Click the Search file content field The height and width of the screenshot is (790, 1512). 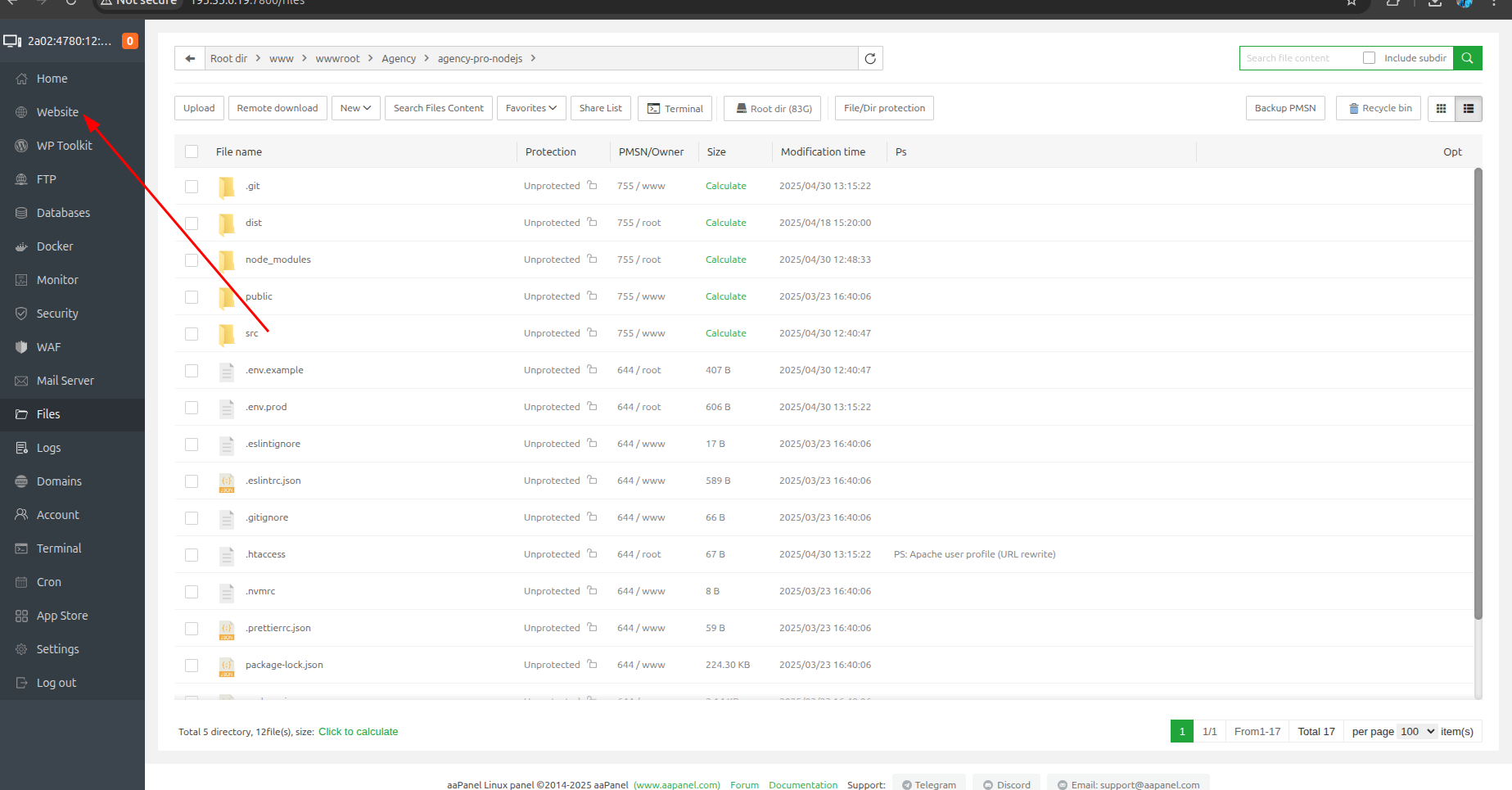point(1298,58)
